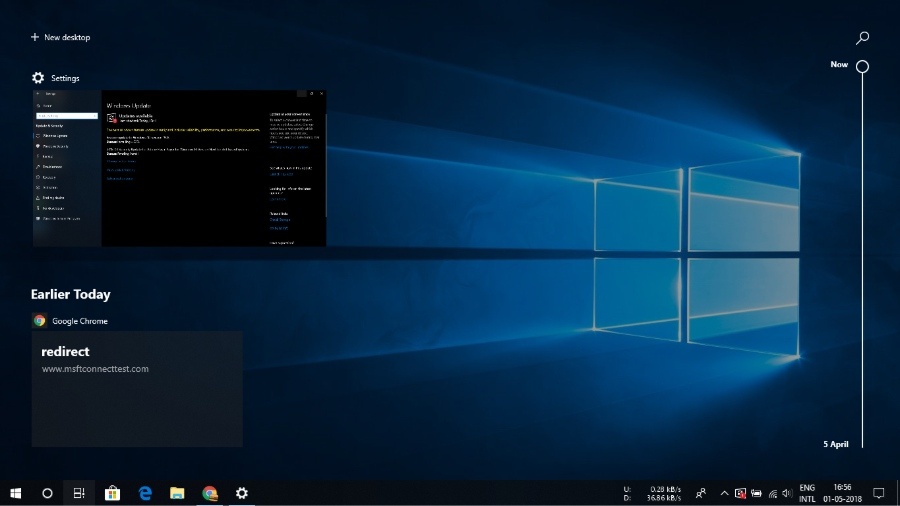Open Microsoft Edge from taskbar
The height and width of the screenshot is (506, 900).
145,493
